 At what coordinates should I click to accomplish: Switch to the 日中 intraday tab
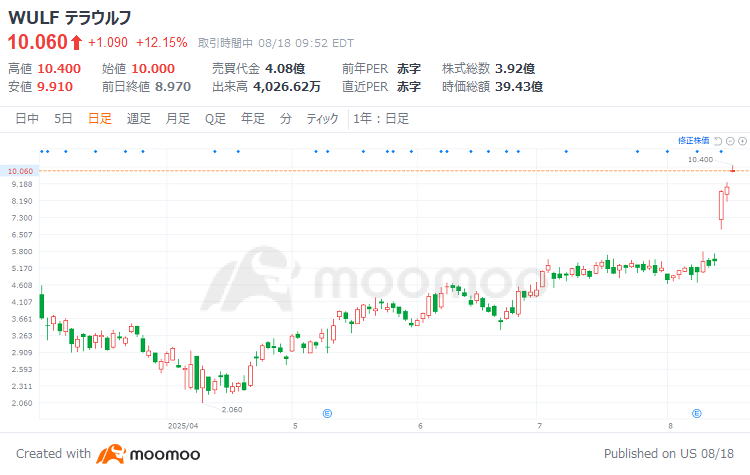27,119
